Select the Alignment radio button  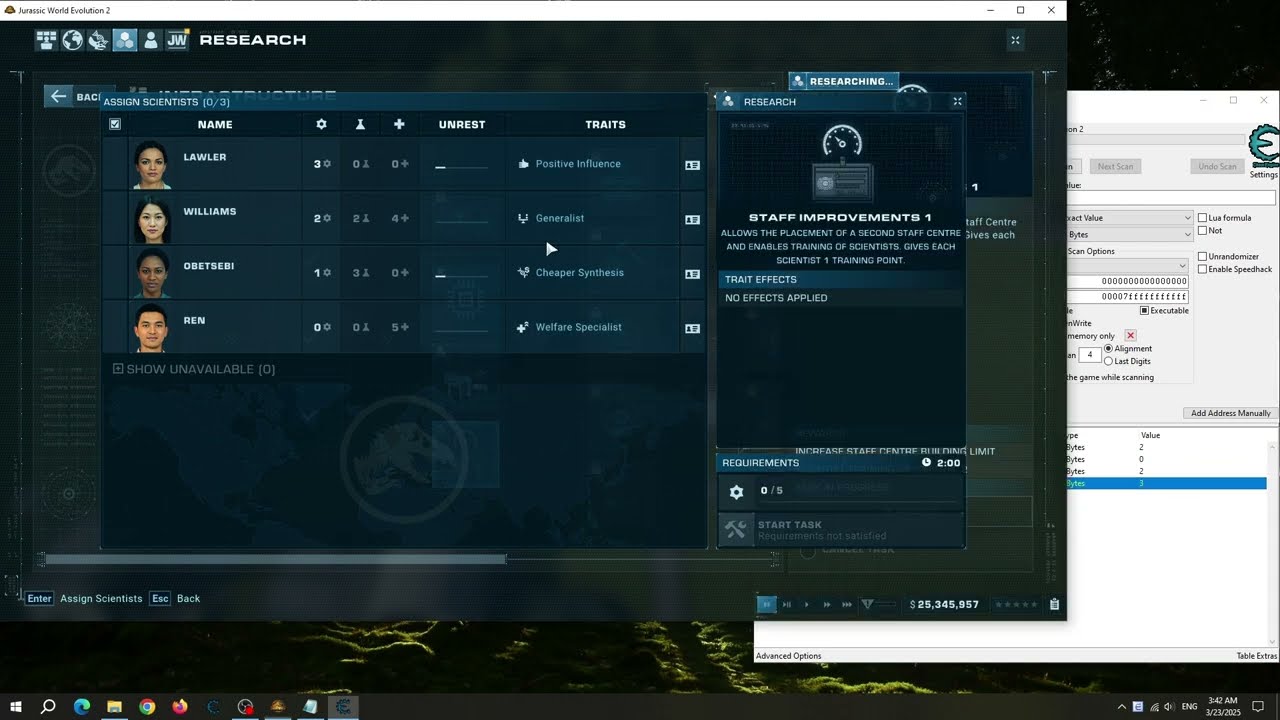pyautogui.click(x=1108, y=348)
